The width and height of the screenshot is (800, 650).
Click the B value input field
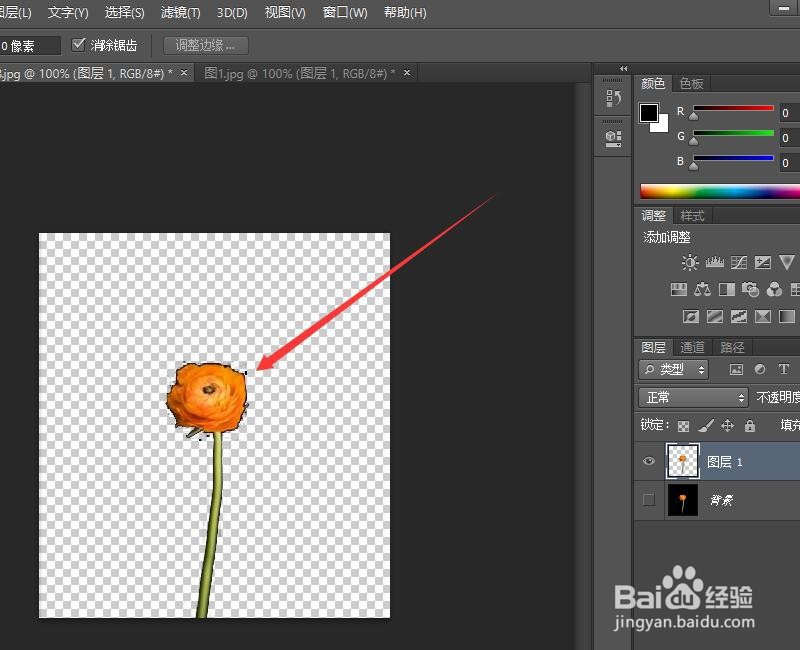click(x=790, y=163)
